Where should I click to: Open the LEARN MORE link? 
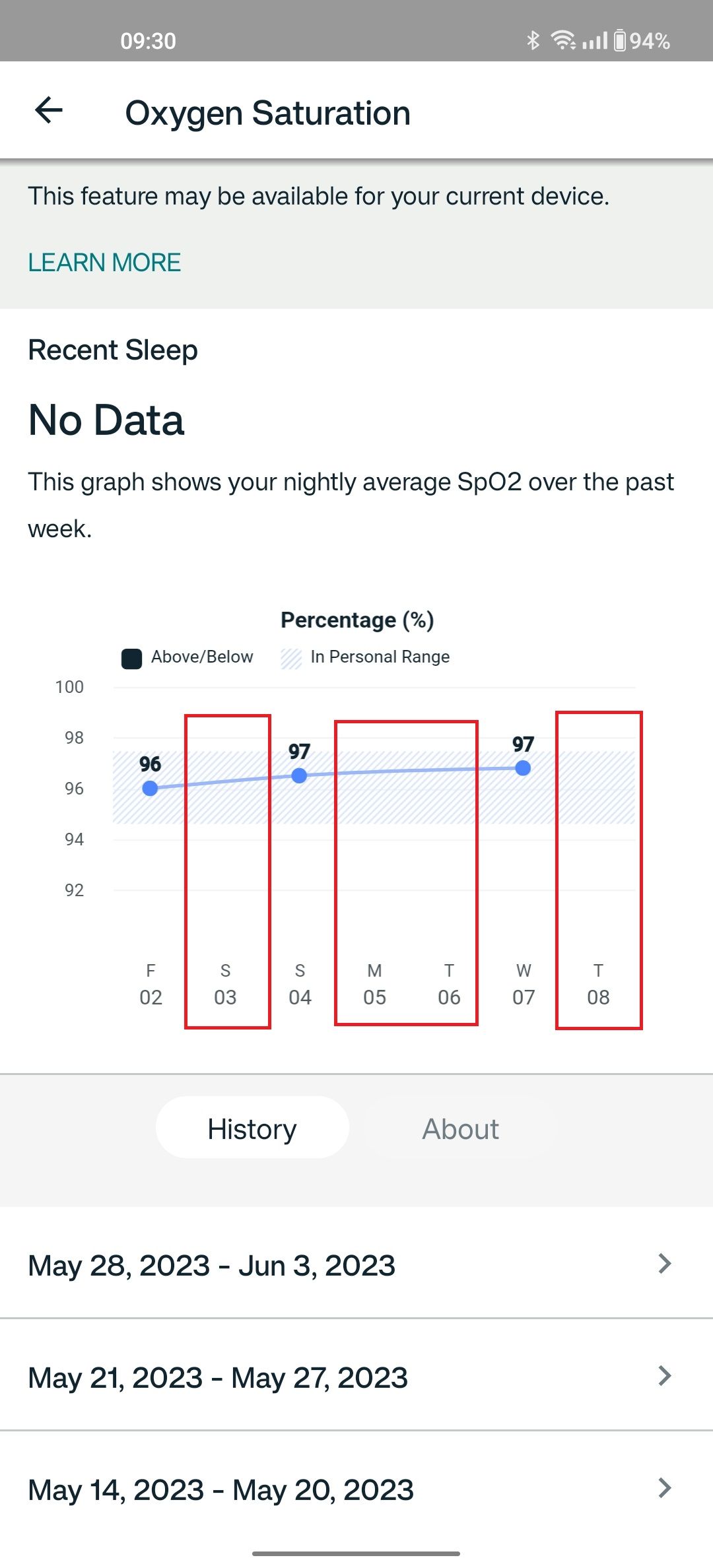point(104,263)
